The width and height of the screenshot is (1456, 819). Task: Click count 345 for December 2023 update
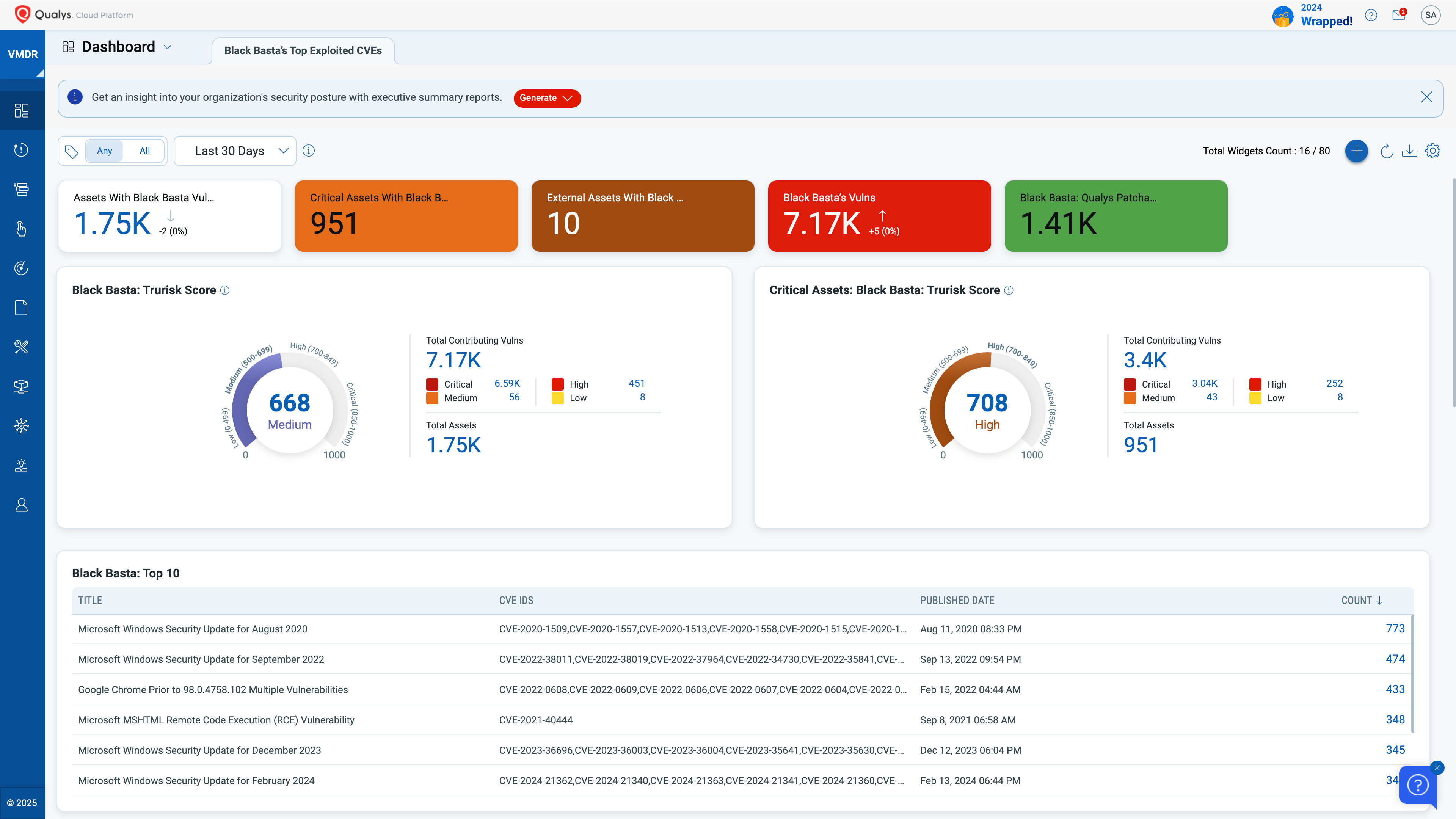[x=1395, y=750]
